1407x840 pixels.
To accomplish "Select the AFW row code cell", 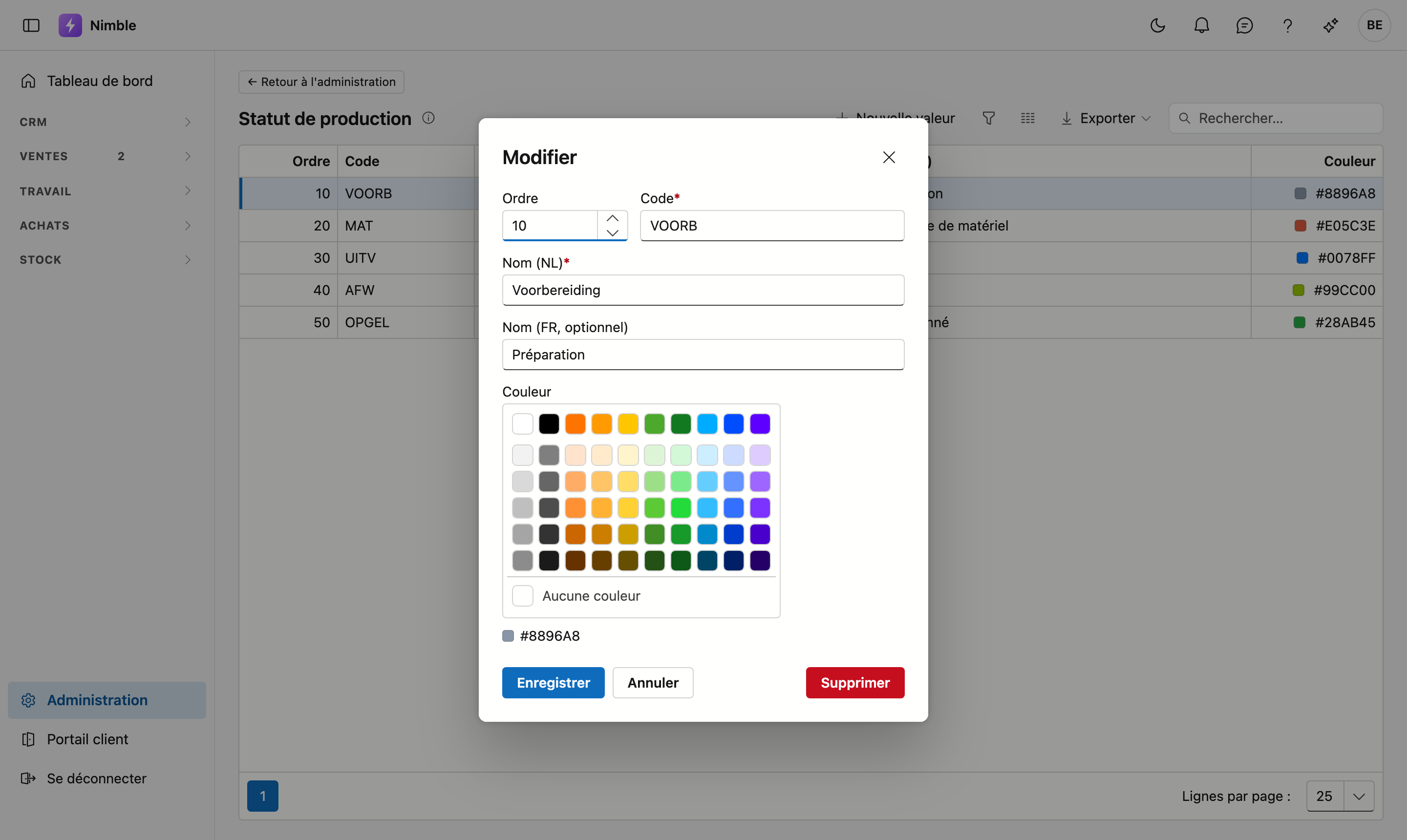I will pyautogui.click(x=405, y=291).
